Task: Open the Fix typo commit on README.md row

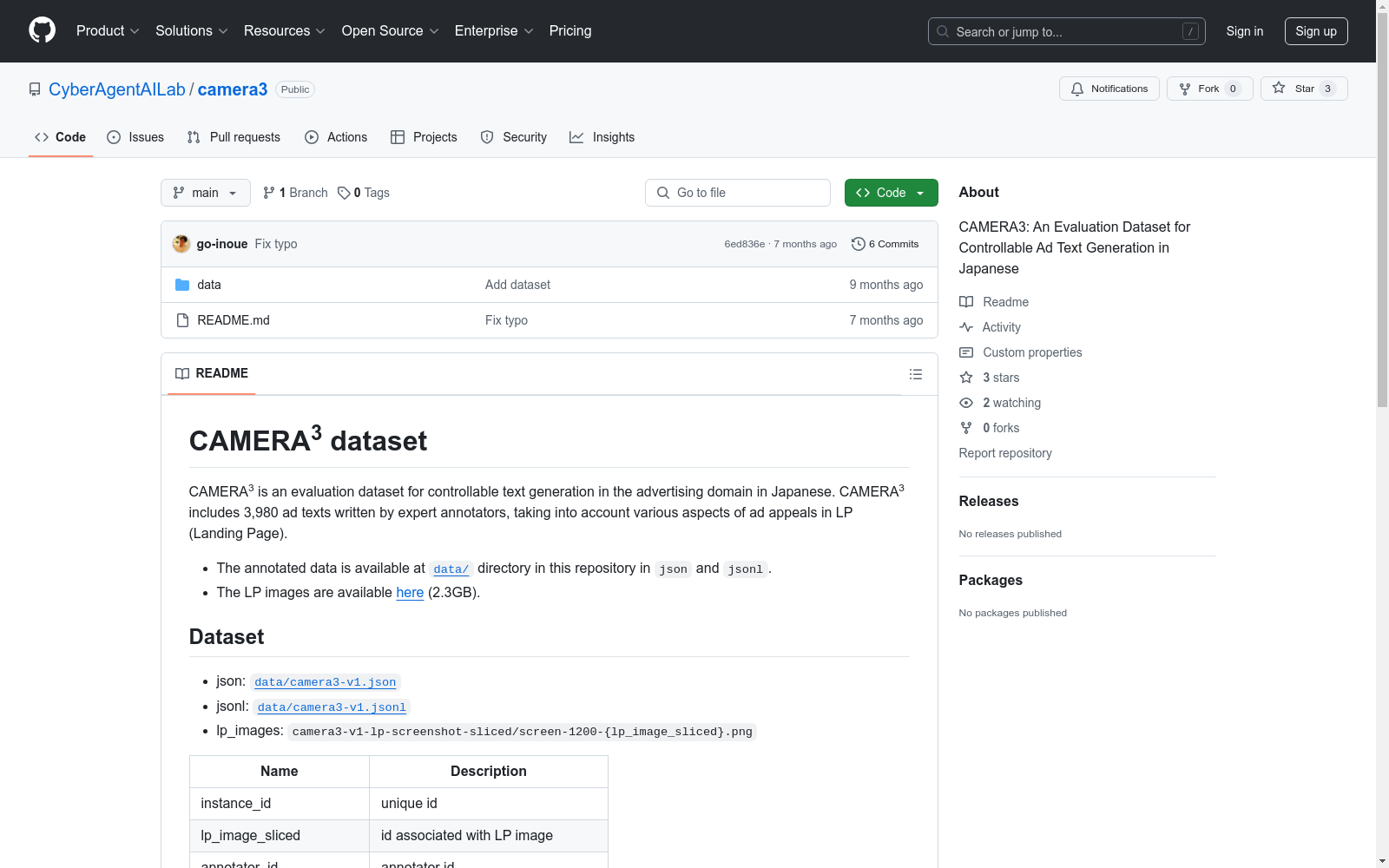Action: coord(506,320)
